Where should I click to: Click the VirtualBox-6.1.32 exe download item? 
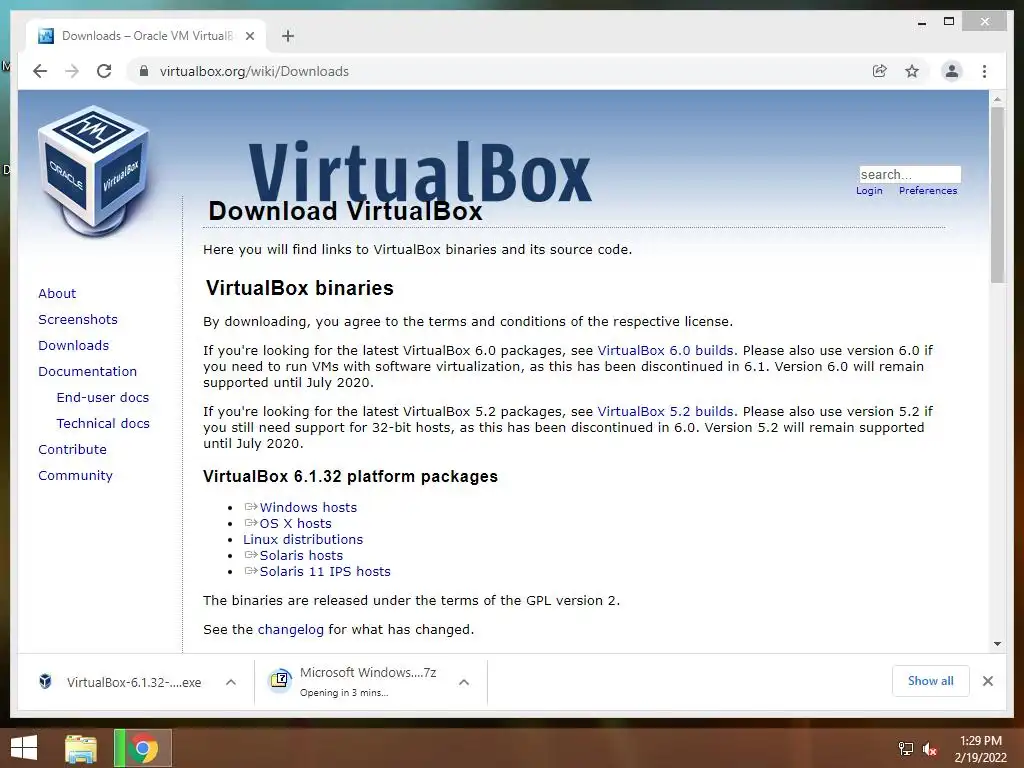click(x=121, y=682)
